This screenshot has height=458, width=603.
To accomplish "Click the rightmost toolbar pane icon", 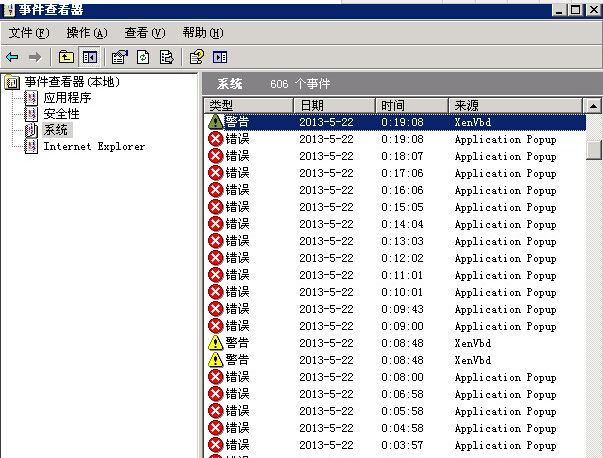I will pyautogui.click(x=220, y=57).
